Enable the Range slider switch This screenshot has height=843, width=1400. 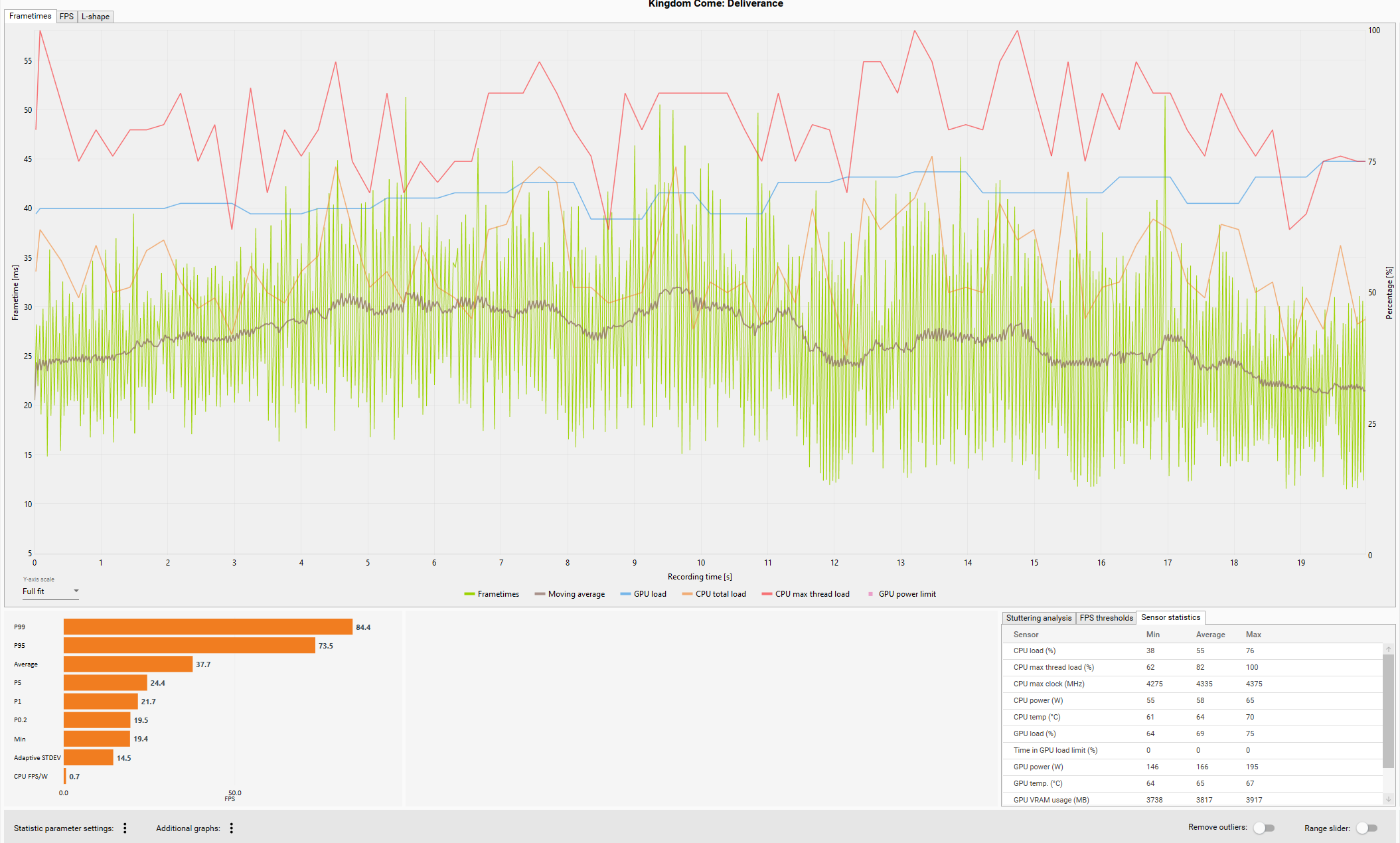(x=1366, y=828)
